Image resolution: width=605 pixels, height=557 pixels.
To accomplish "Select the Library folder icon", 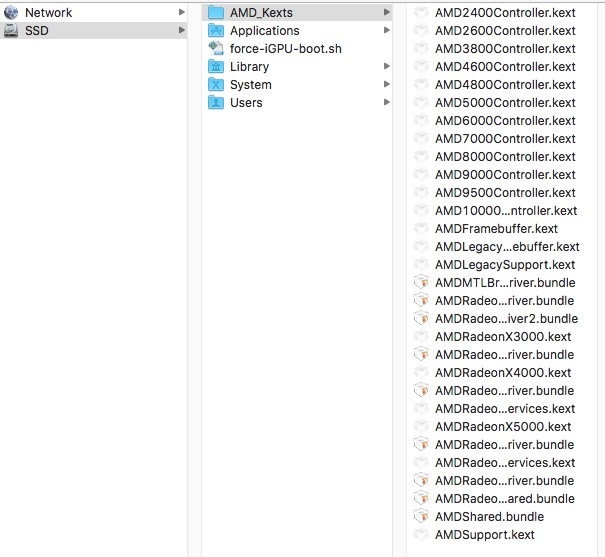I will point(216,67).
